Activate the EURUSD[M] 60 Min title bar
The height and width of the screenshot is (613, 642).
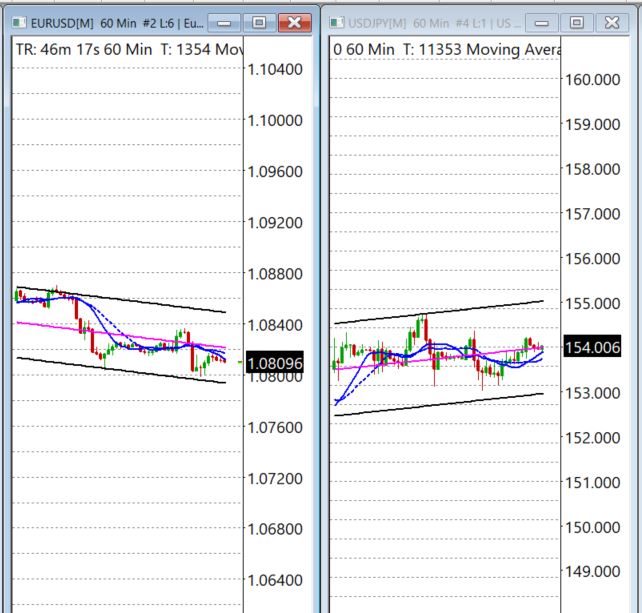pos(117,23)
